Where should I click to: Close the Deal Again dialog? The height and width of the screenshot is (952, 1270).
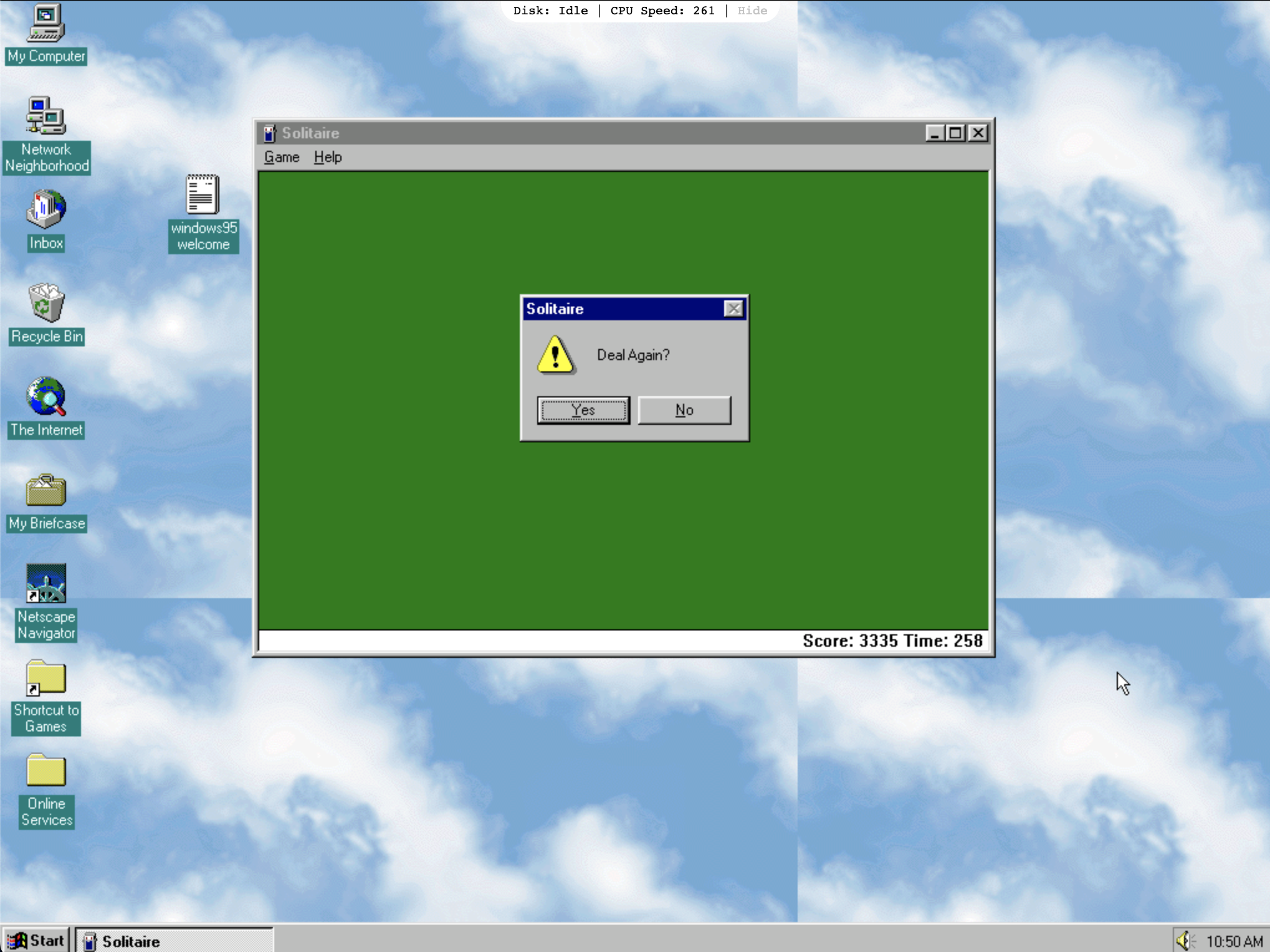click(733, 309)
